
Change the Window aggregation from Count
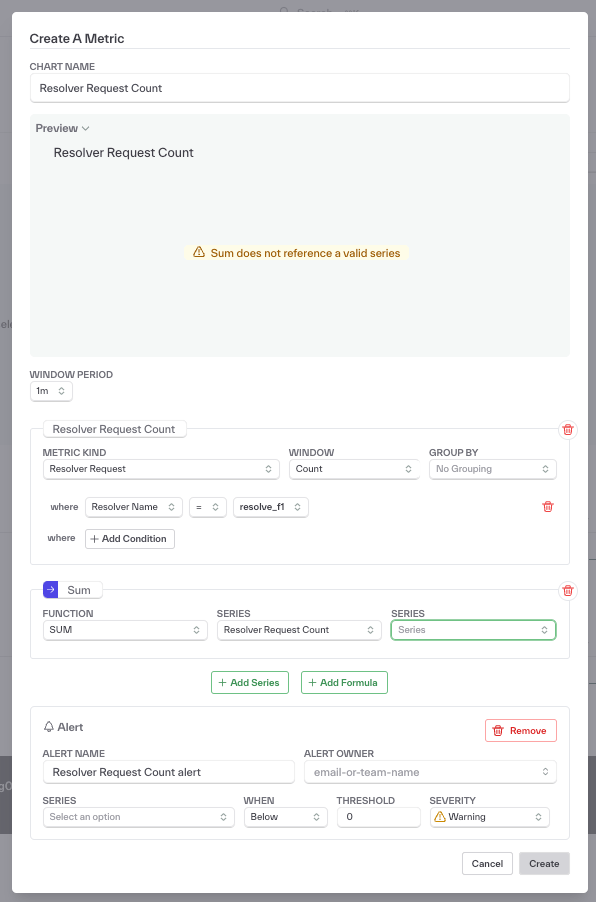click(352, 468)
